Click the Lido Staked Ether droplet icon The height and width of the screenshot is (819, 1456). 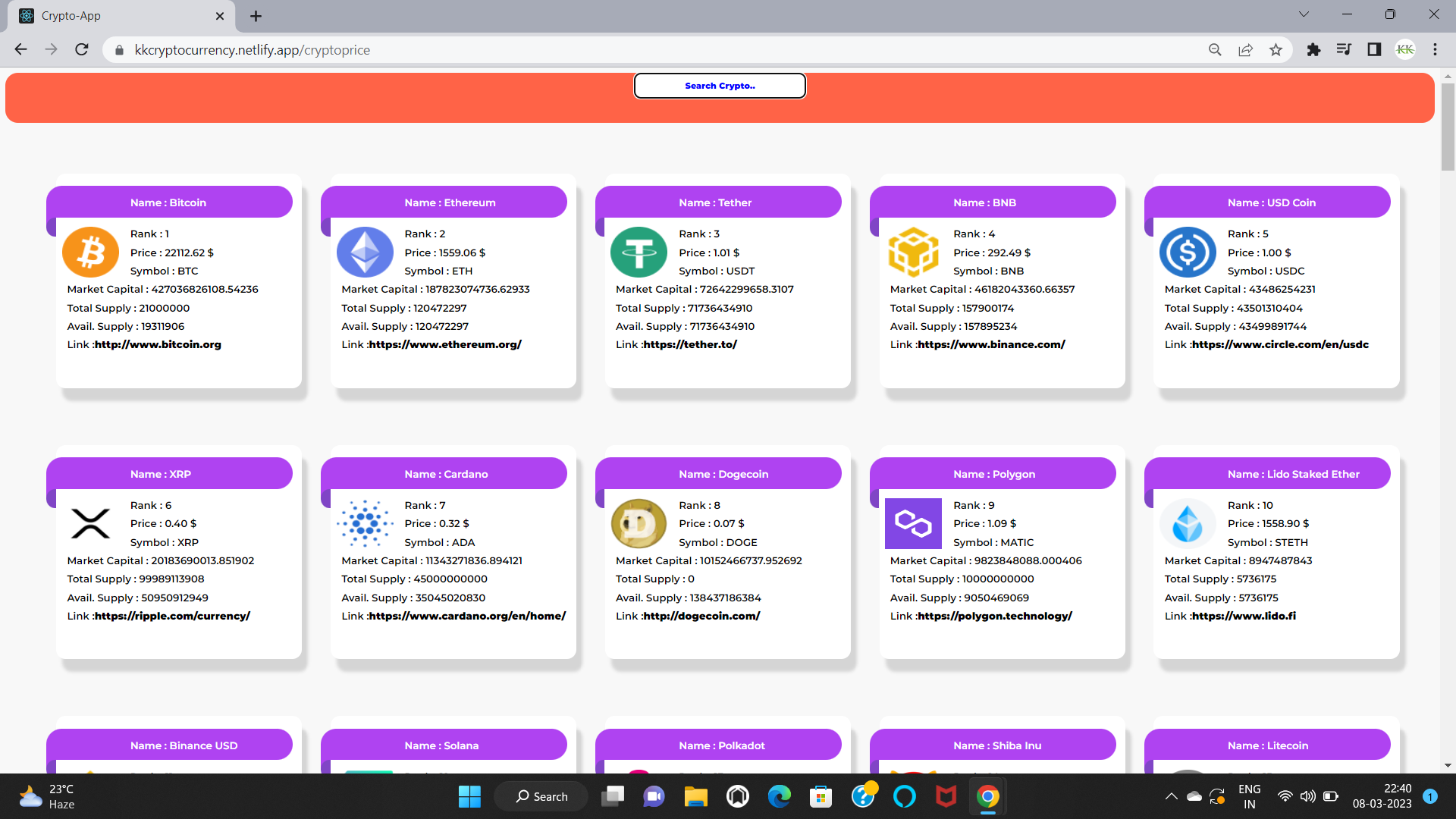[1187, 523]
